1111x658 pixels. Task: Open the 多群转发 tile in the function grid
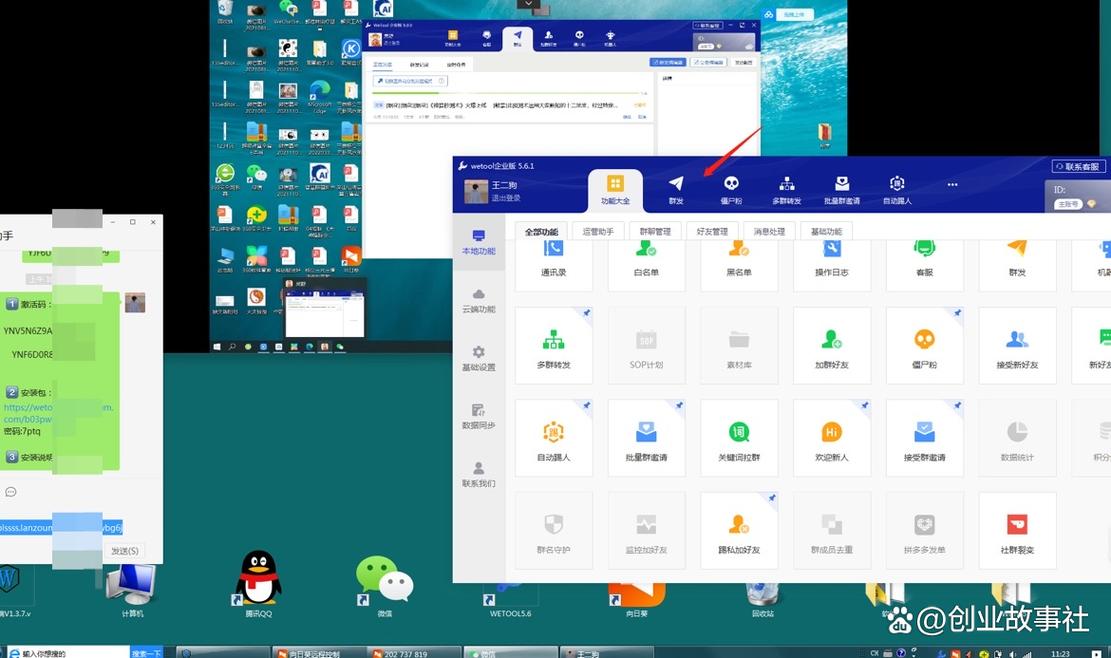tap(553, 346)
